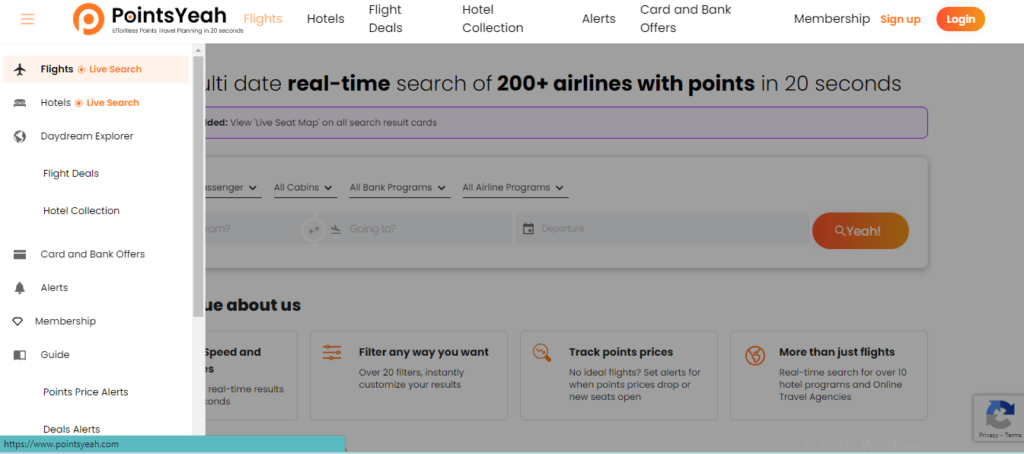Click the bell icon beside Alerts in the sidebar
Screen dimensions: 1024x454
[20, 287]
